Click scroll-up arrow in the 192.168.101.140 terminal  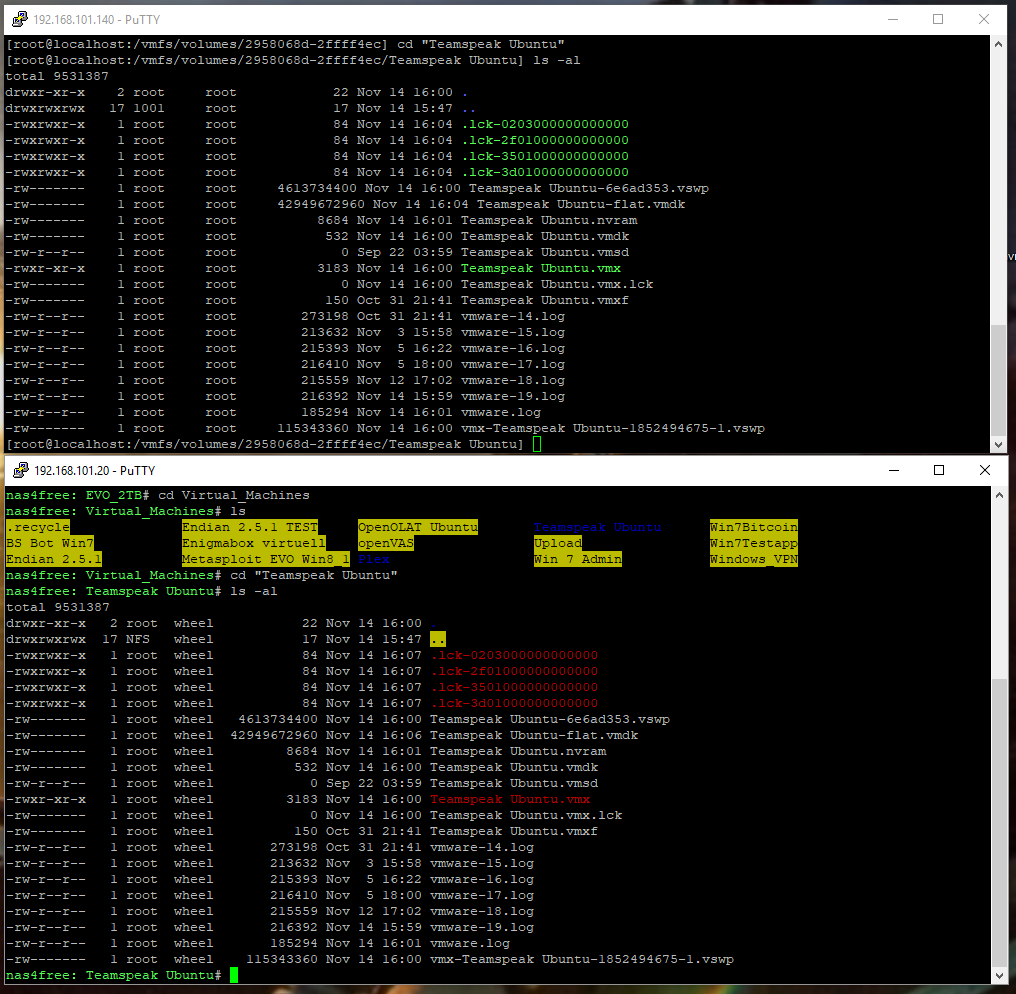click(999, 46)
